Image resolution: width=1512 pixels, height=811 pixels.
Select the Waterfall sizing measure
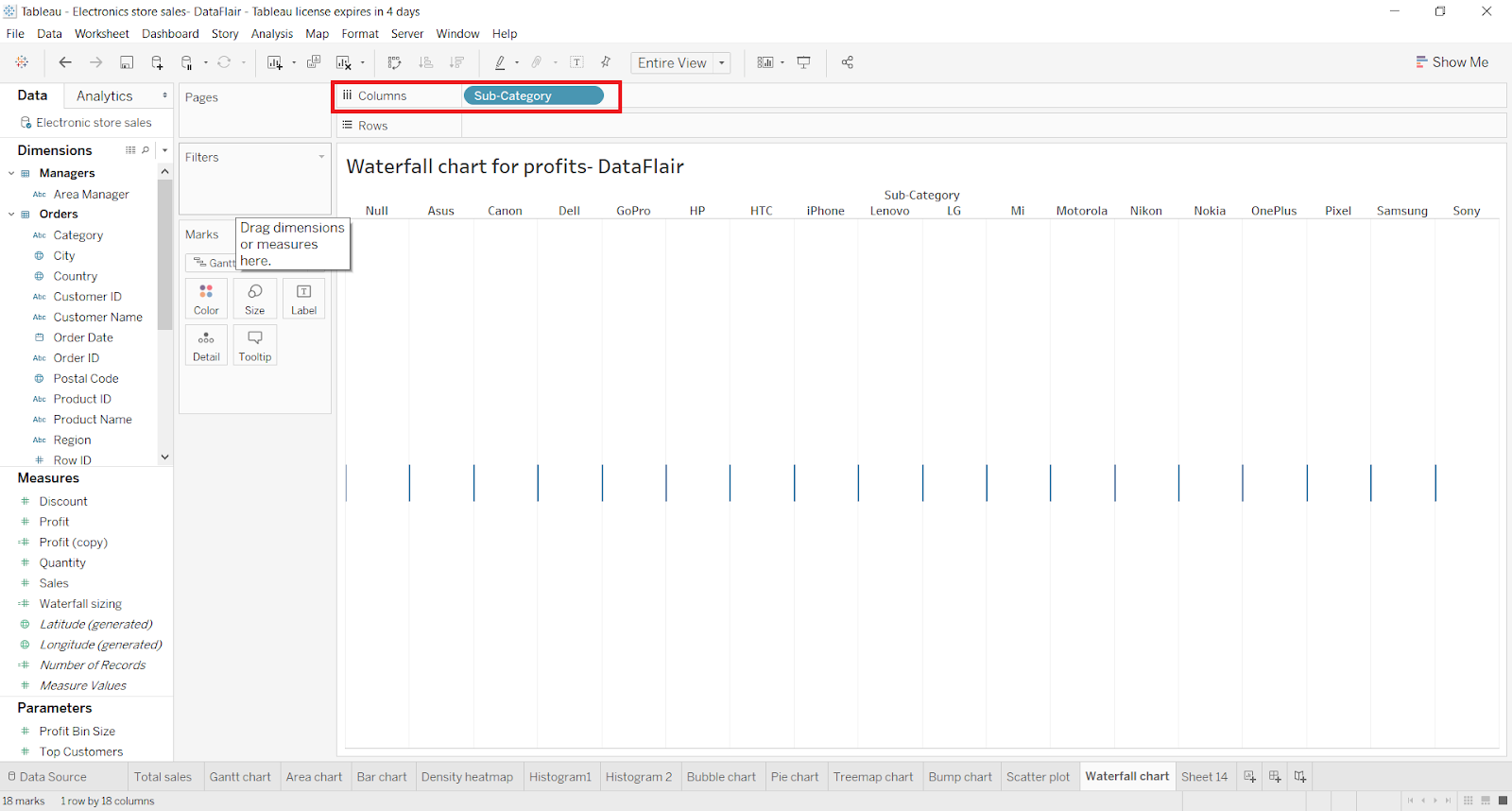80,604
